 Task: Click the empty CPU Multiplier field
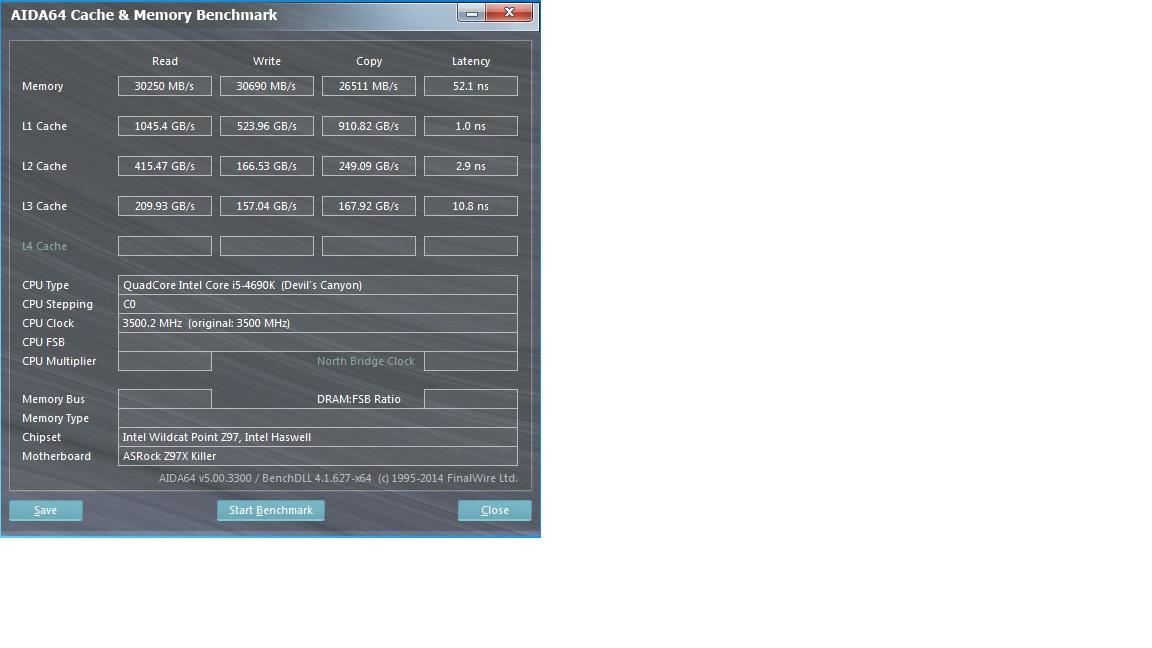click(x=165, y=361)
